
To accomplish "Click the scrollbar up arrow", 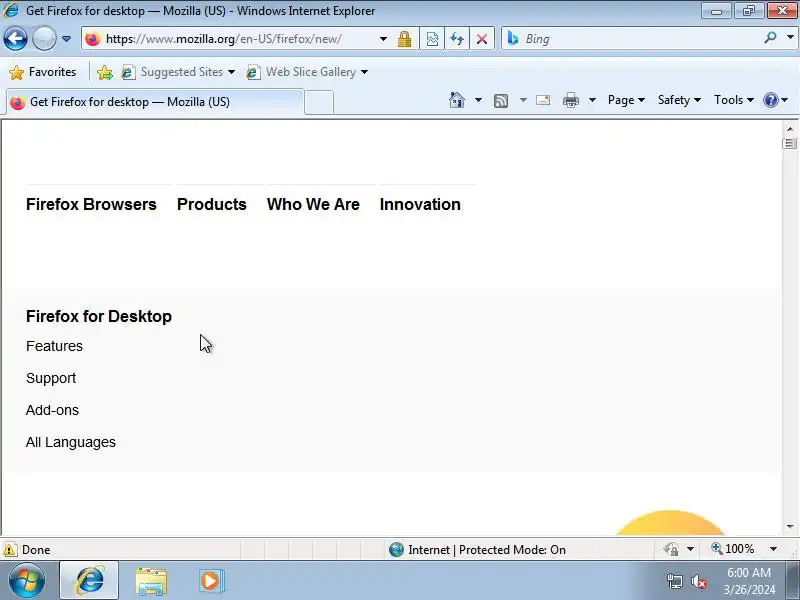I will (790, 129).
